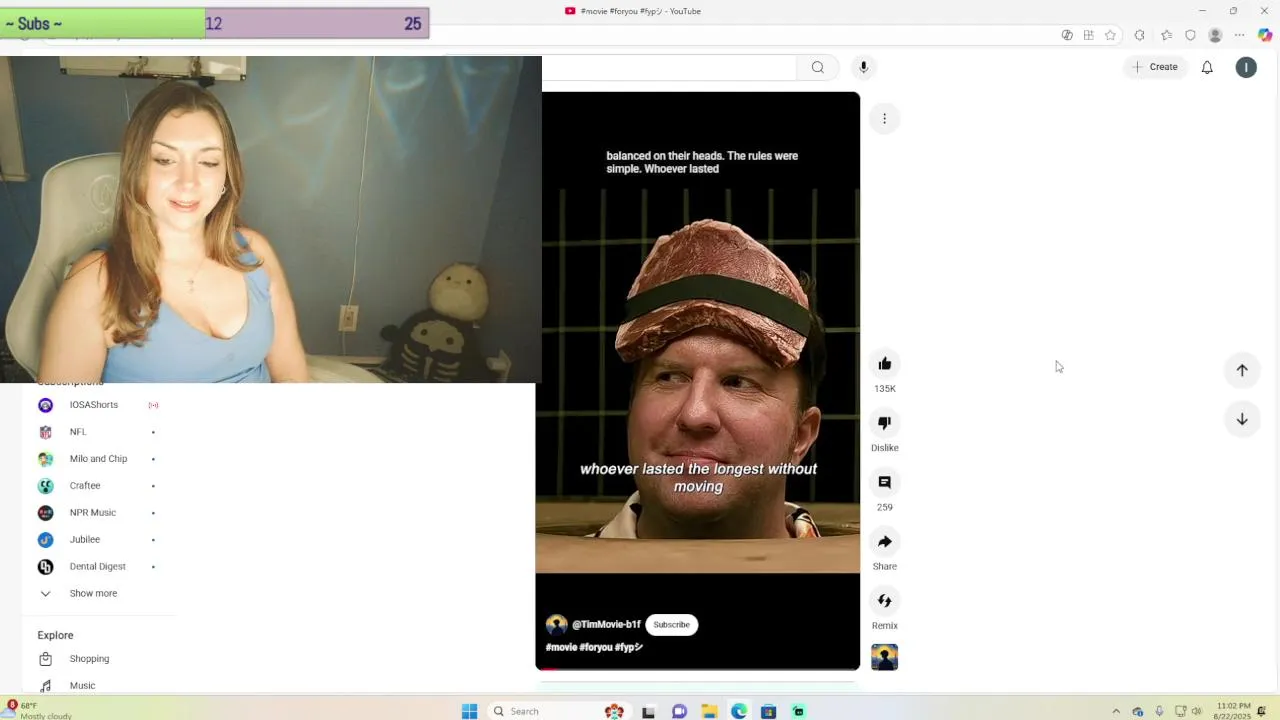
Task: Click the @TimMovie-b1f channel avatar
Action: point(557,625)
